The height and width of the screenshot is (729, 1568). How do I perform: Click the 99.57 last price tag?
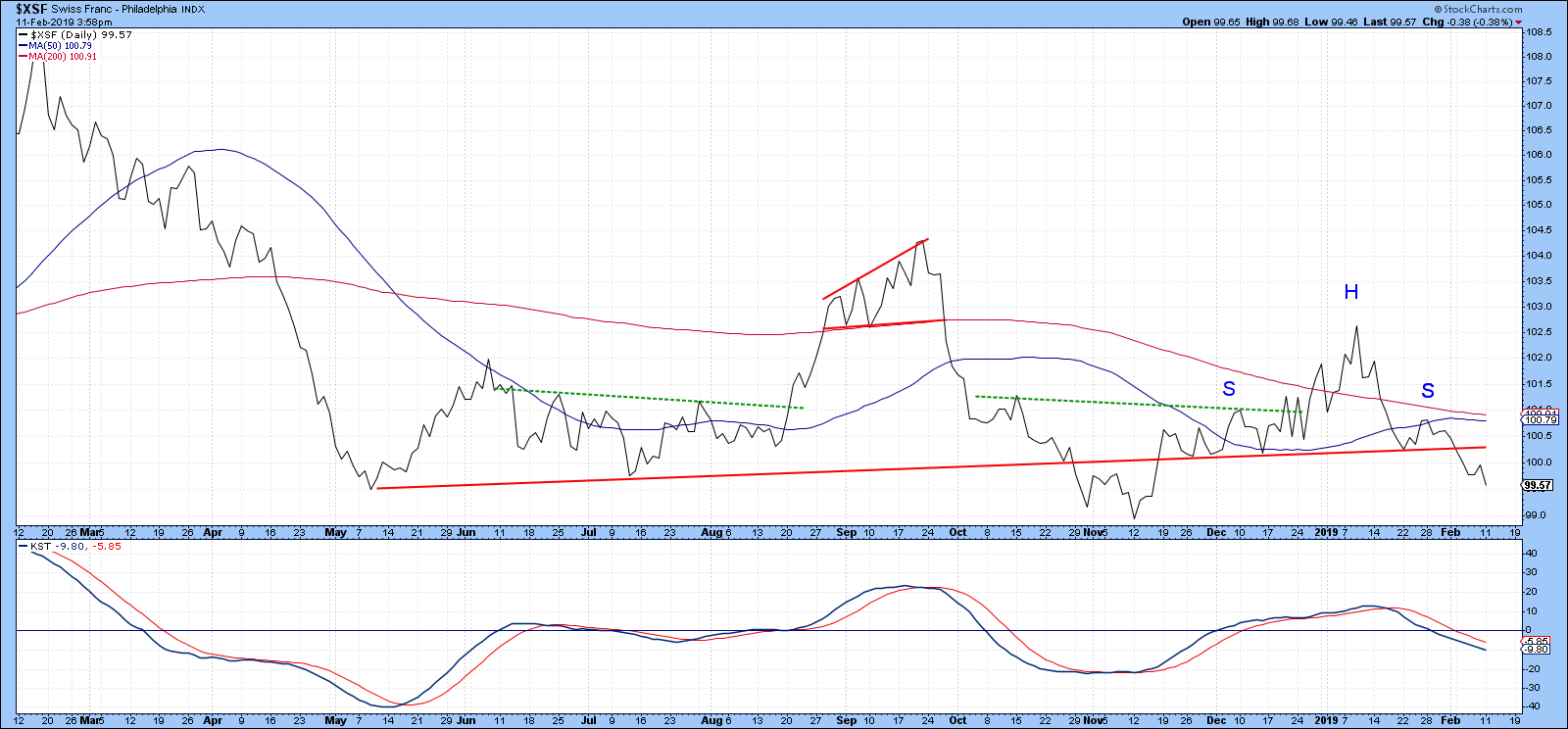coord(1538,485)
